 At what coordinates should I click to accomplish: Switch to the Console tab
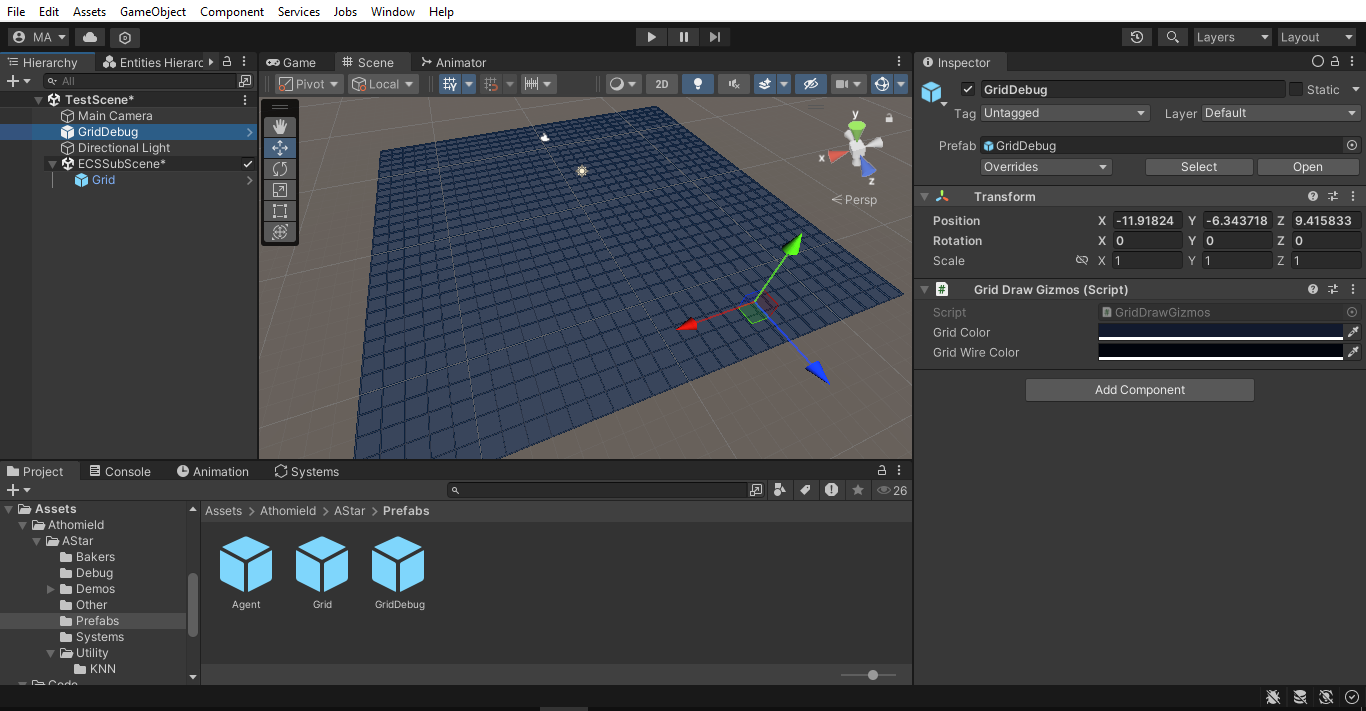tap(119, 472)
